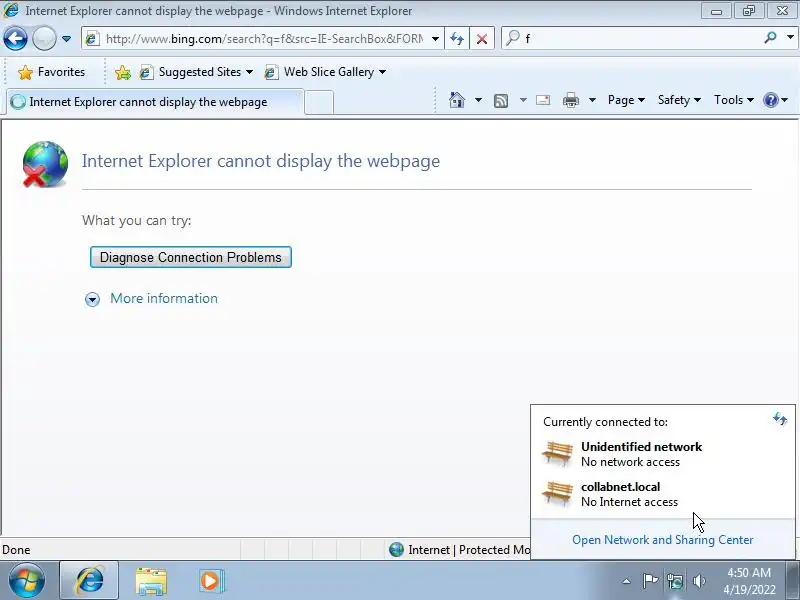Open Action Center flag icon

coord(650,581)
